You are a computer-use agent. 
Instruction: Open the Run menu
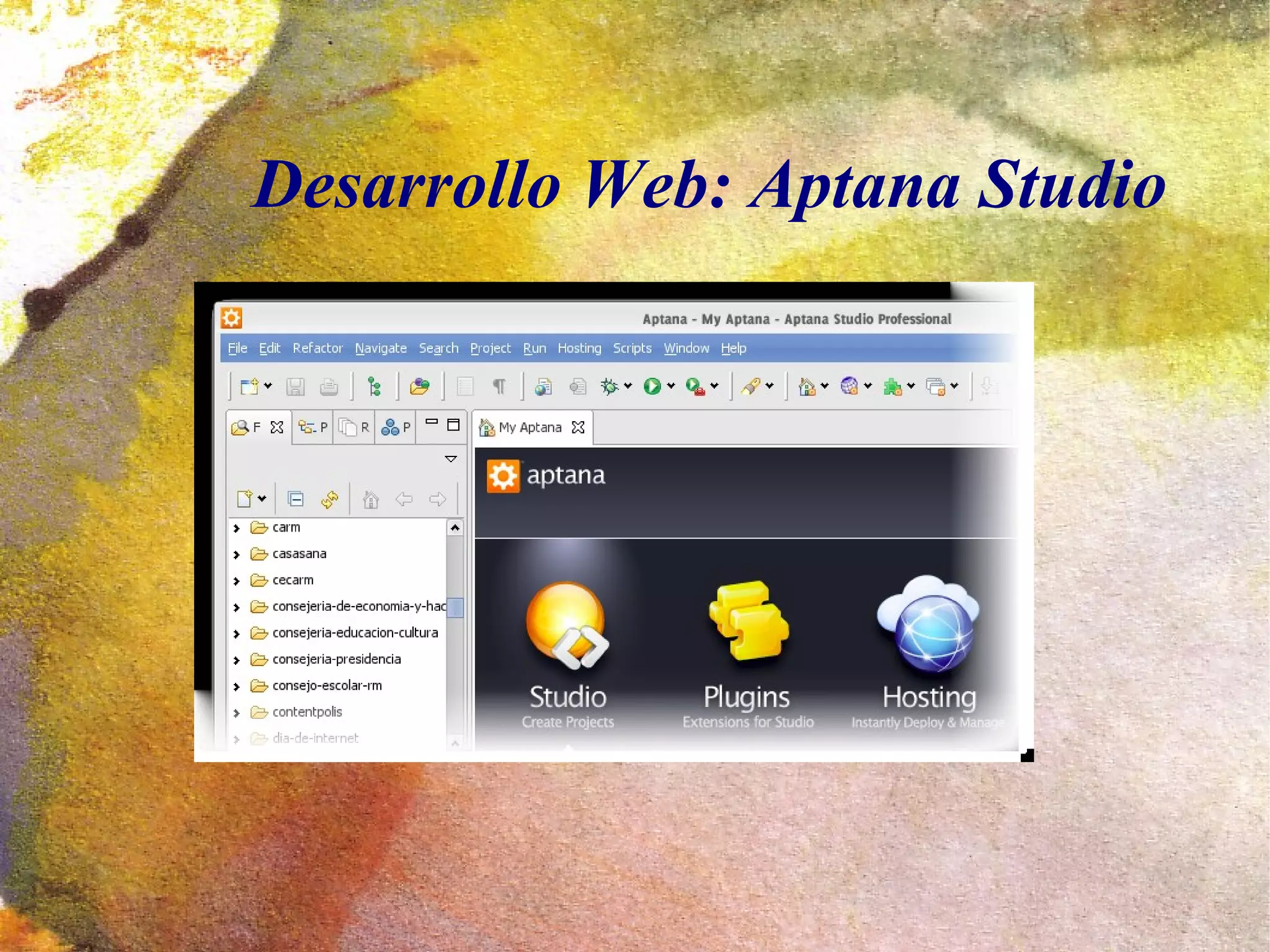click(x=535, y=349)
